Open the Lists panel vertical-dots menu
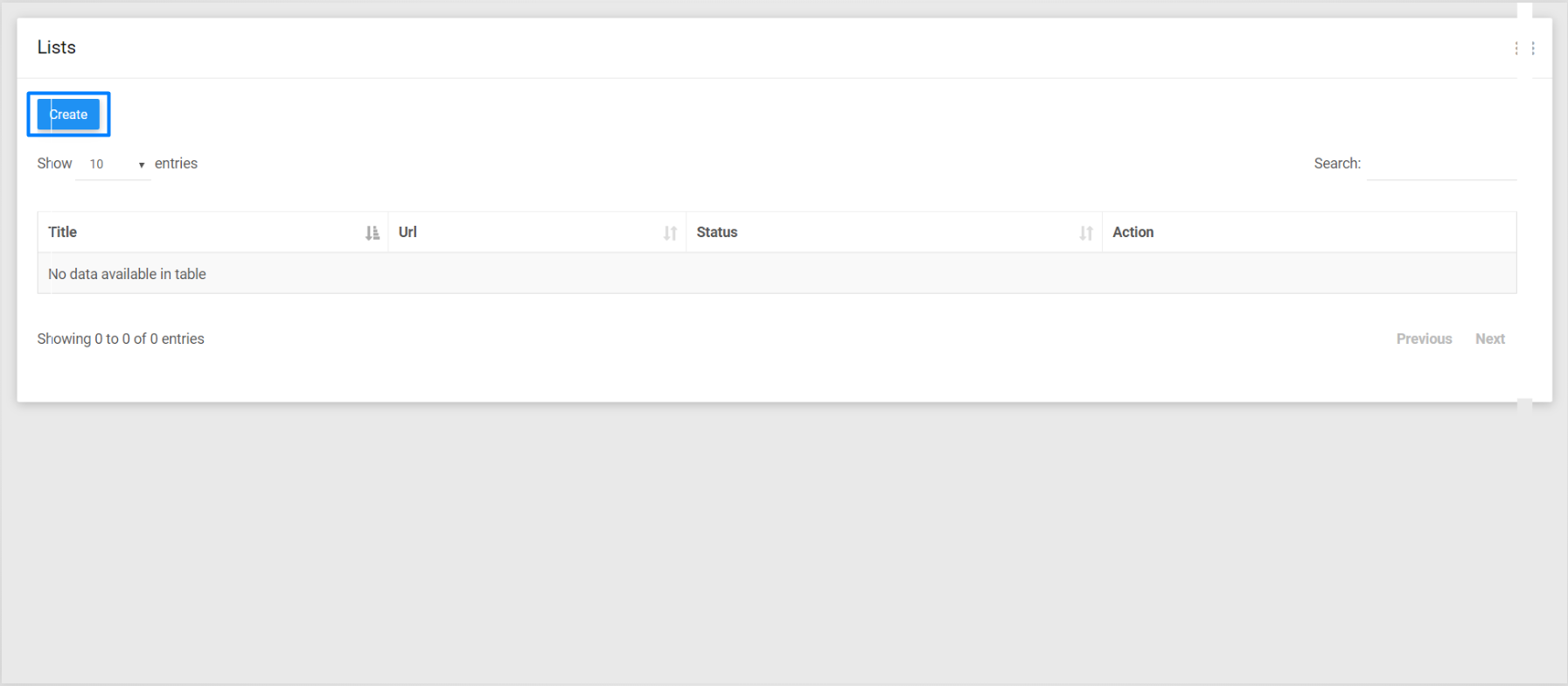The image size is (1568, 686). [x=1533, y=48]
